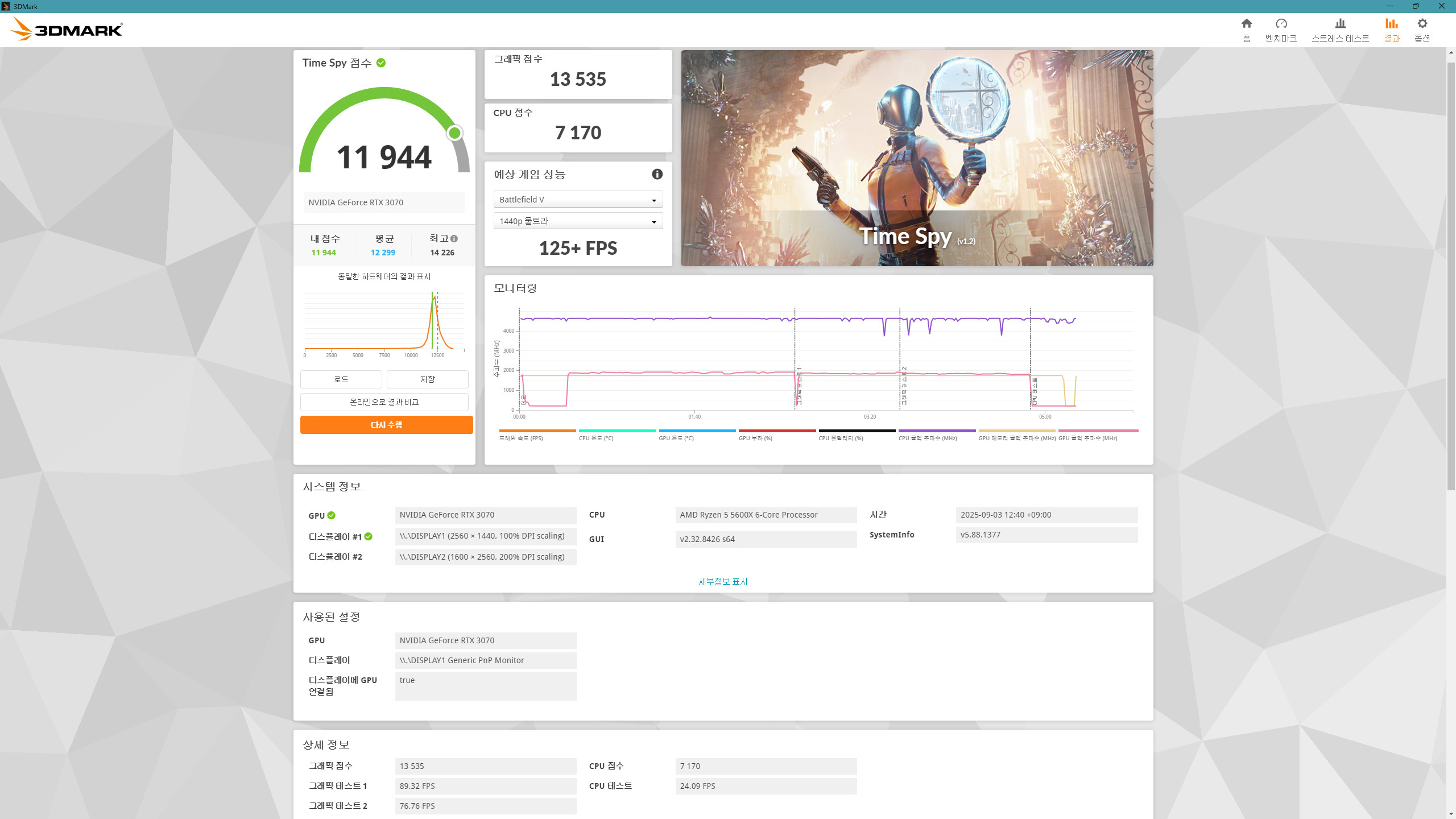
Task: Click the scrollbar down arrow
Action: (x=1451, y=814)
